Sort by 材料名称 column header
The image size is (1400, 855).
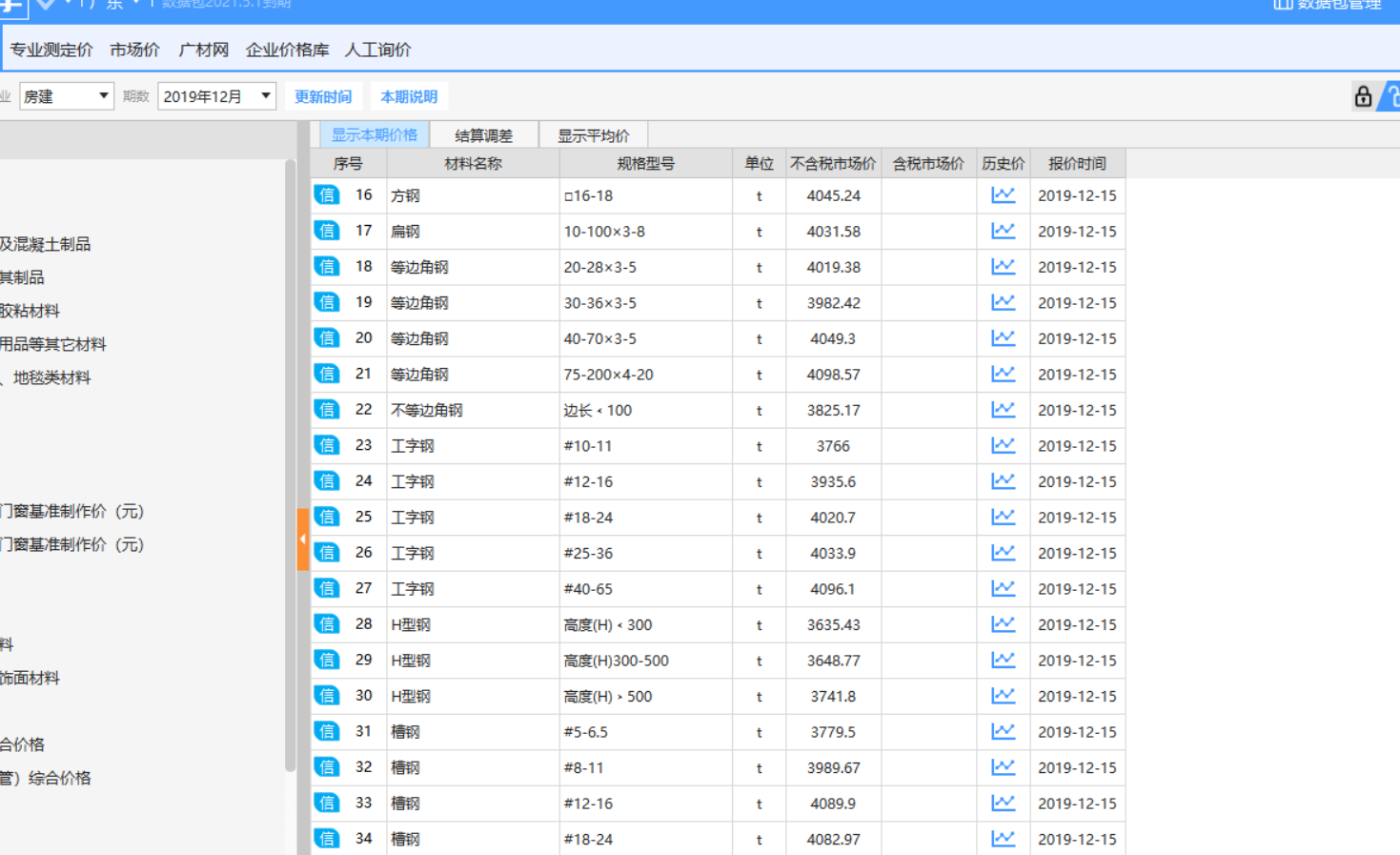[473, 163]
